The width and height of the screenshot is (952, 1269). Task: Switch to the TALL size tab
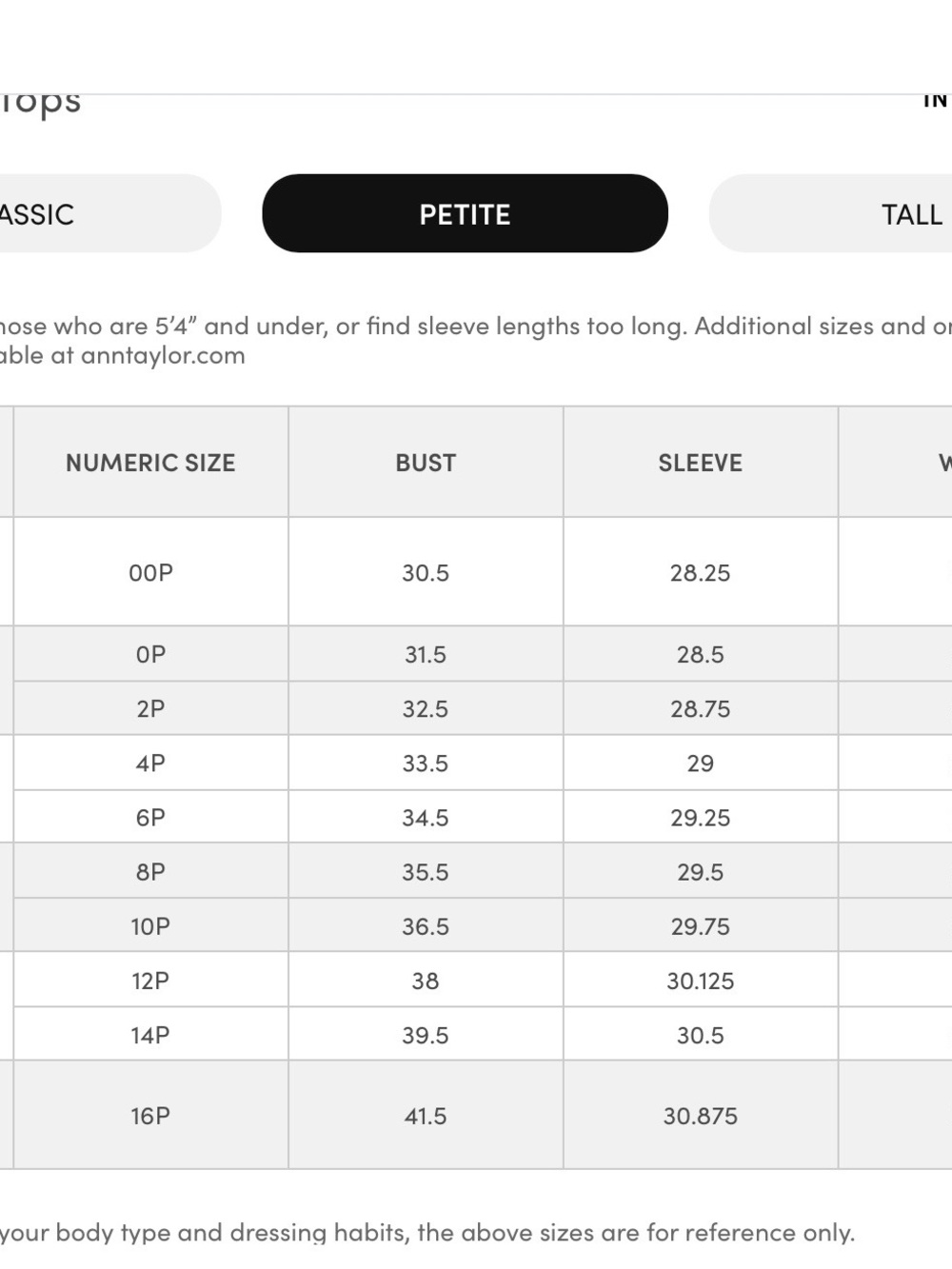[830, 213]
